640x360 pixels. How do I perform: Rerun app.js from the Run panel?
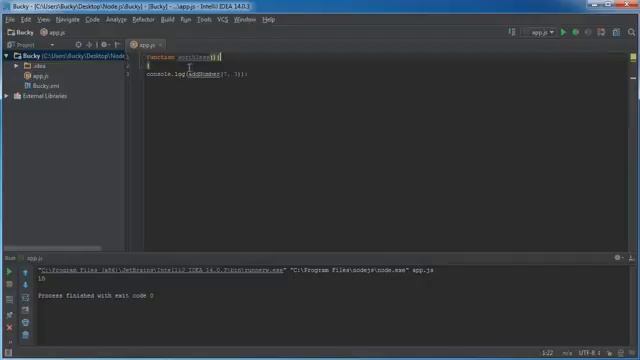click(9, 271)
